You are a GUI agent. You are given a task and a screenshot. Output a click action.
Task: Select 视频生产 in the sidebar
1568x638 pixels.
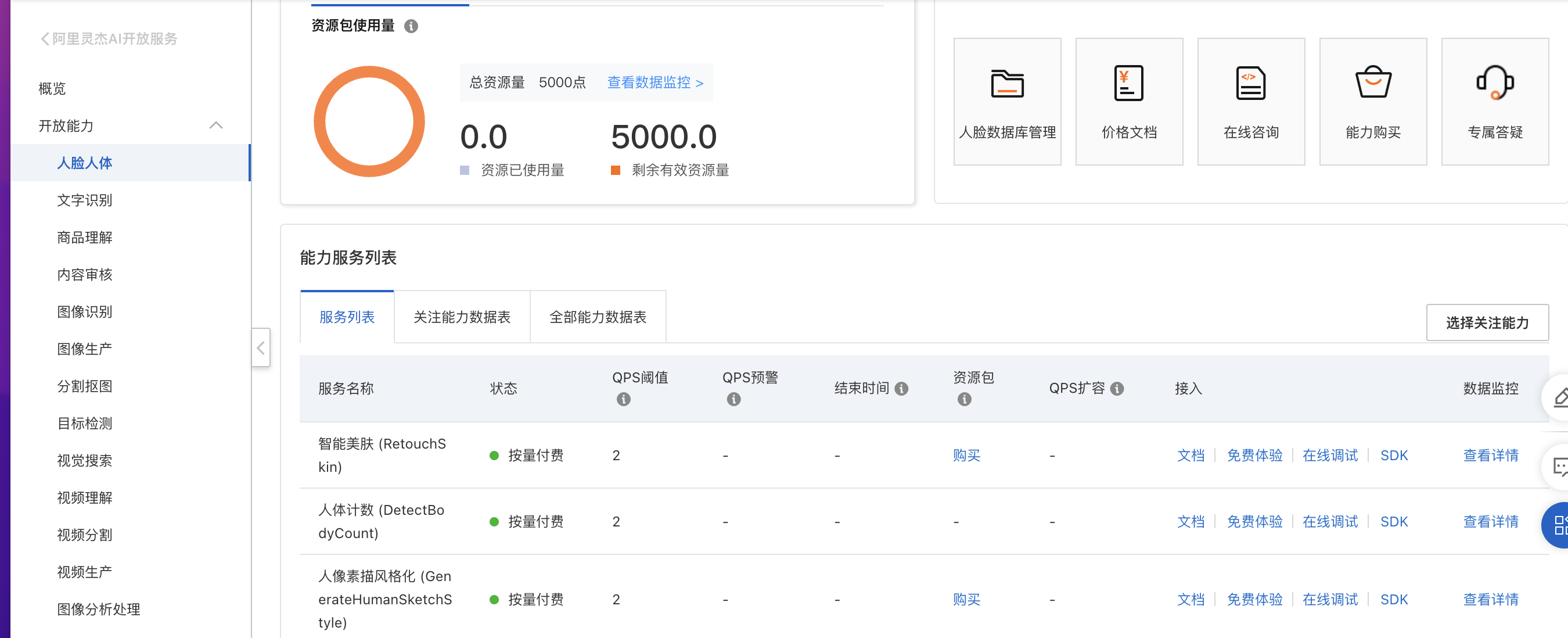(x=85, y=572)
